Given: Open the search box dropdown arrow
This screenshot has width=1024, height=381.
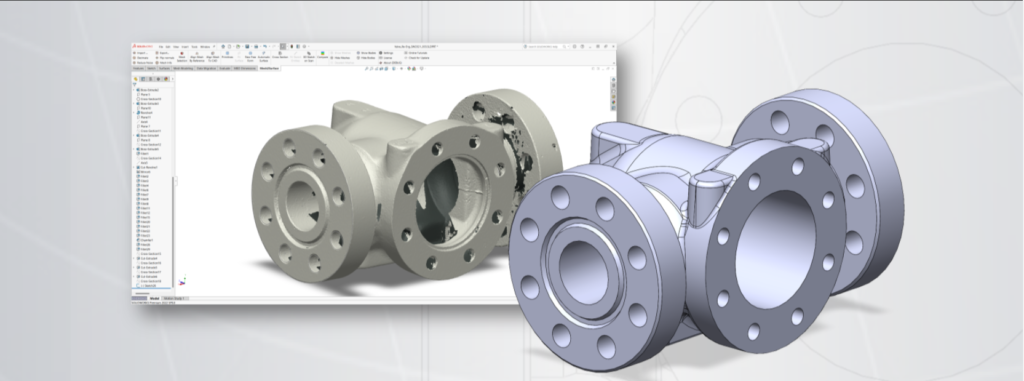Looking at the screenshot, I should tap(569, 46).
